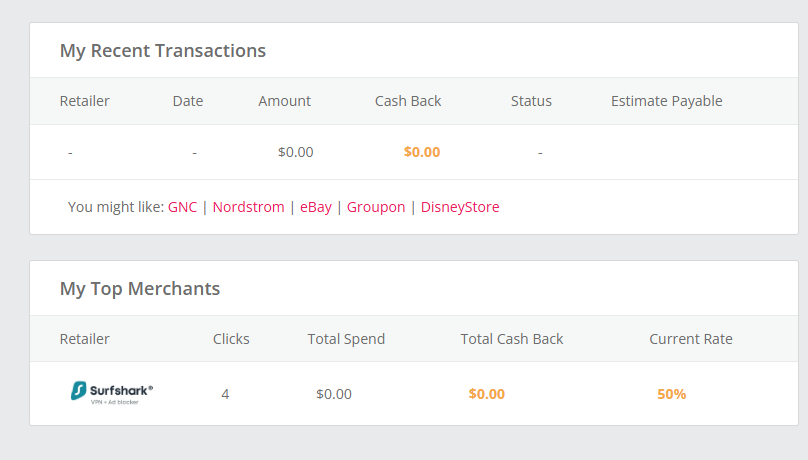
Task: Click the Current Rate column header
Action: [691, 339]
